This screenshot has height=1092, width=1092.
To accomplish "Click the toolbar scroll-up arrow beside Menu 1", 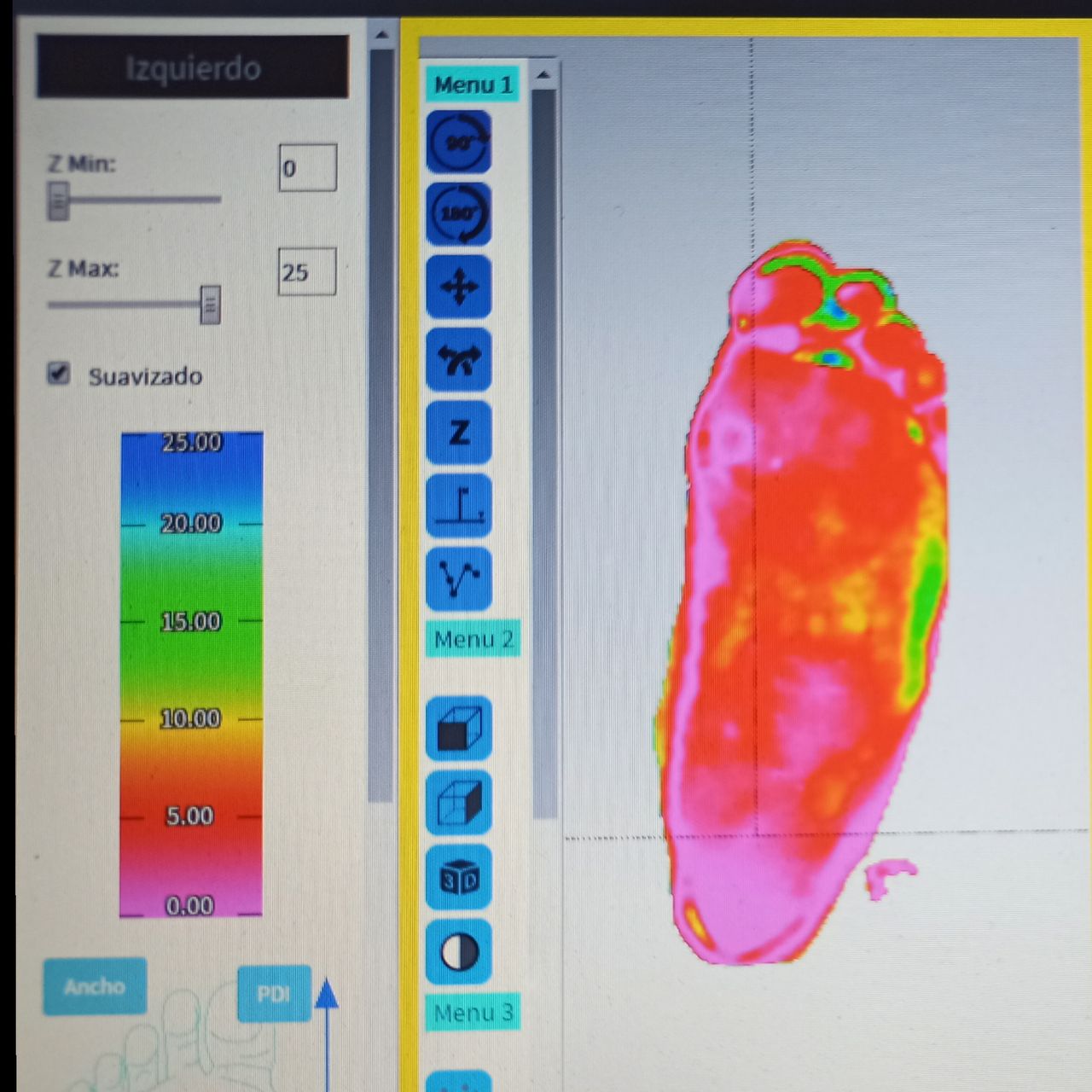I will [x=543, y=75].
